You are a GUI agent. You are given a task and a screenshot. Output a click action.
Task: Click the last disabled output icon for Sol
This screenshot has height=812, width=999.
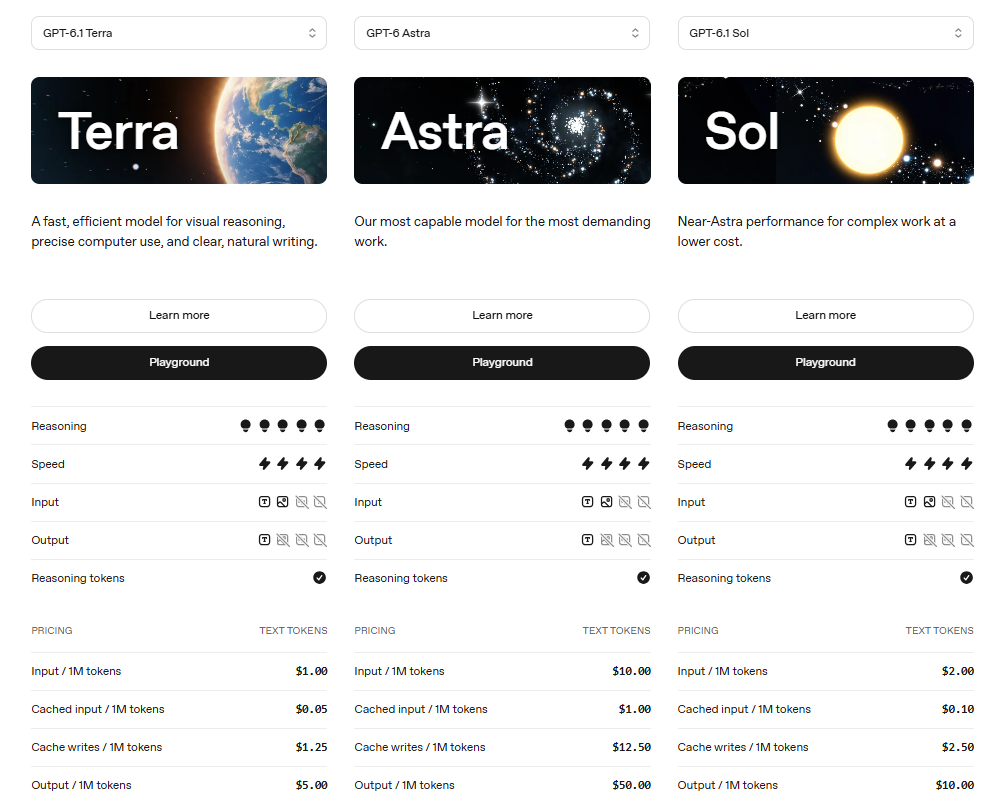tap(967, 540)
